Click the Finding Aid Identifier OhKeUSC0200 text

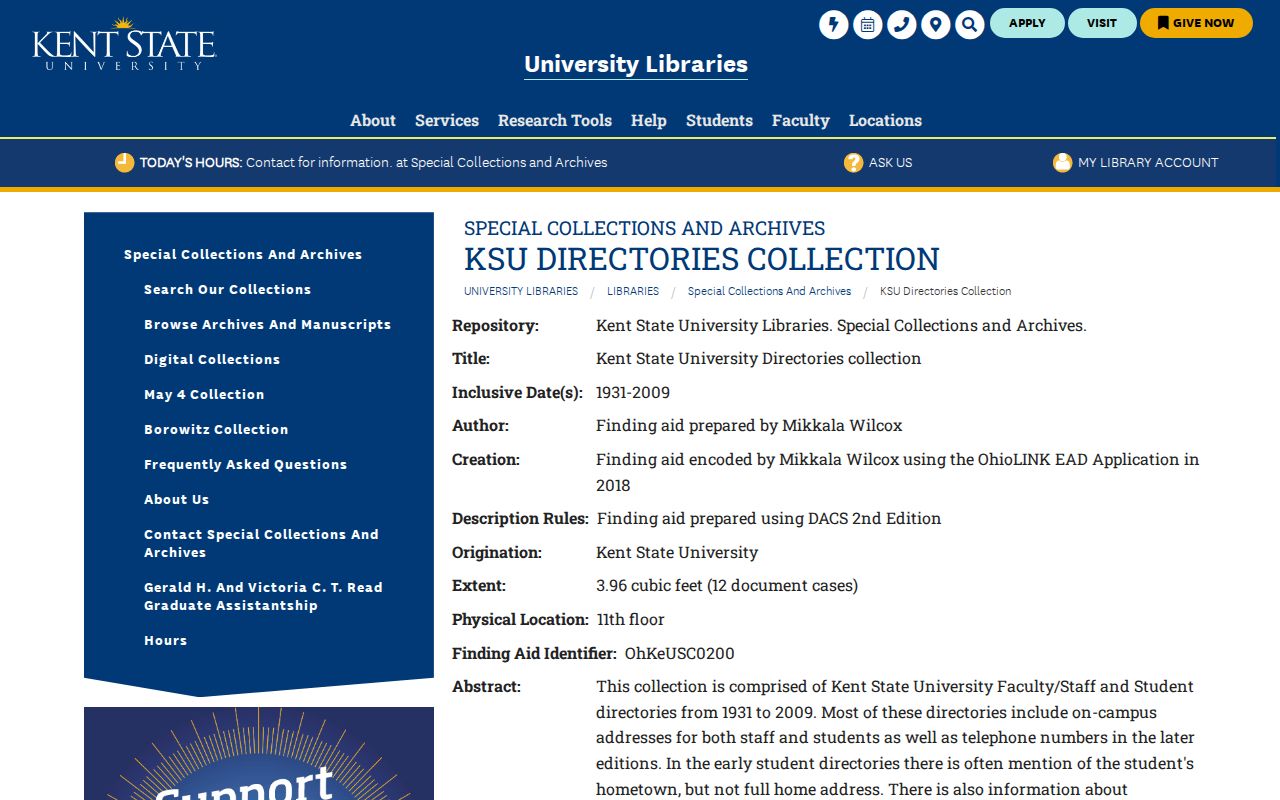(680, 653)
